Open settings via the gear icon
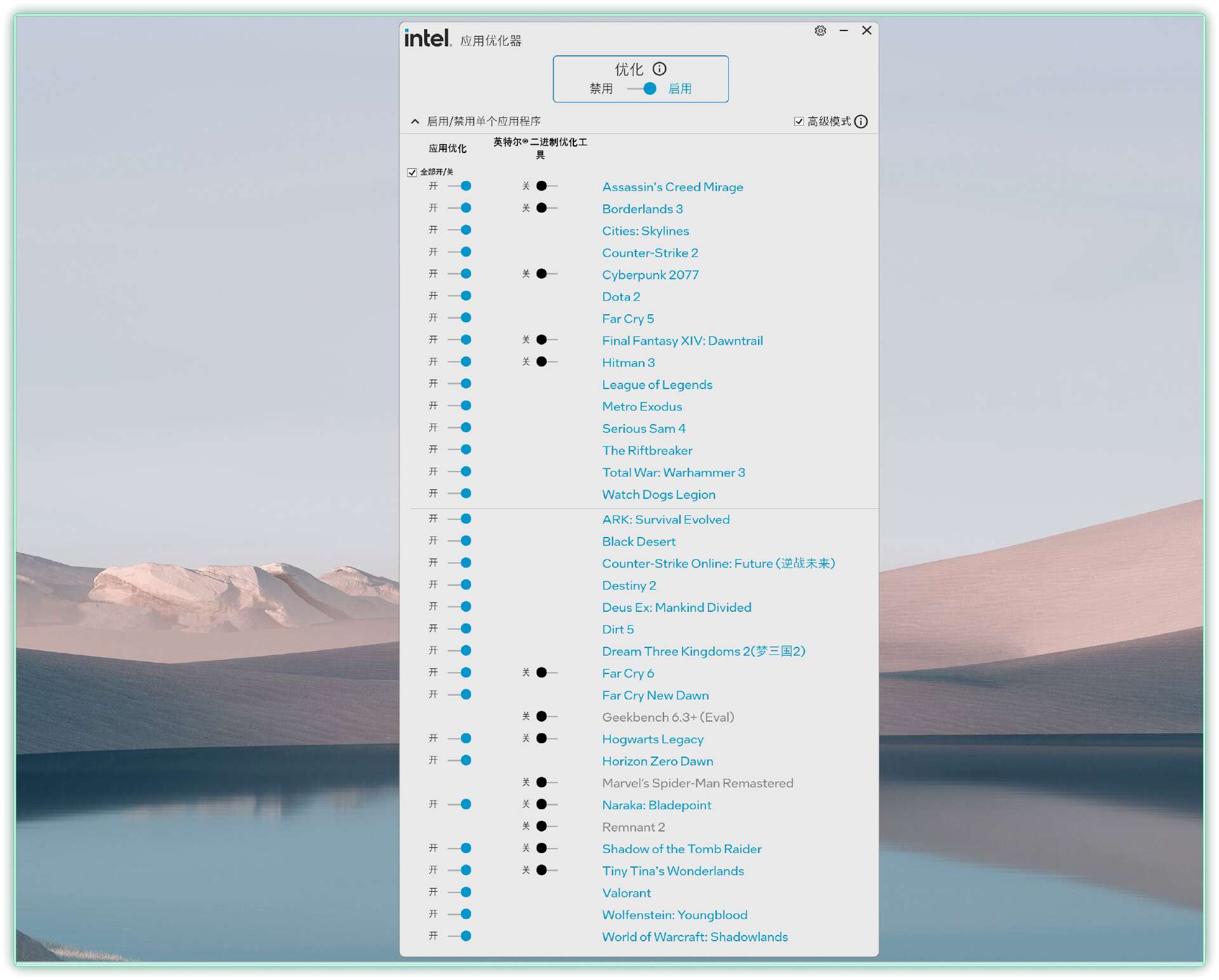The width and height of the screenshot is (1219, 980). coord(820,30)
